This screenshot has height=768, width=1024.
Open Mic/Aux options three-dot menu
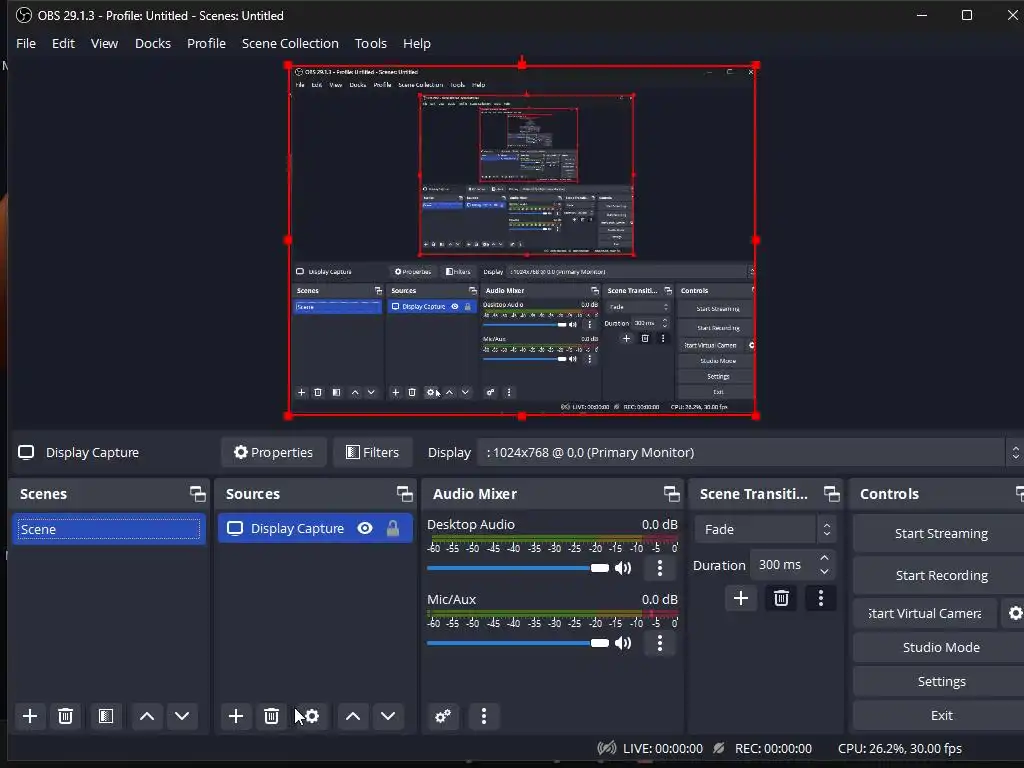pyautogui.click(x=660, y=643)
